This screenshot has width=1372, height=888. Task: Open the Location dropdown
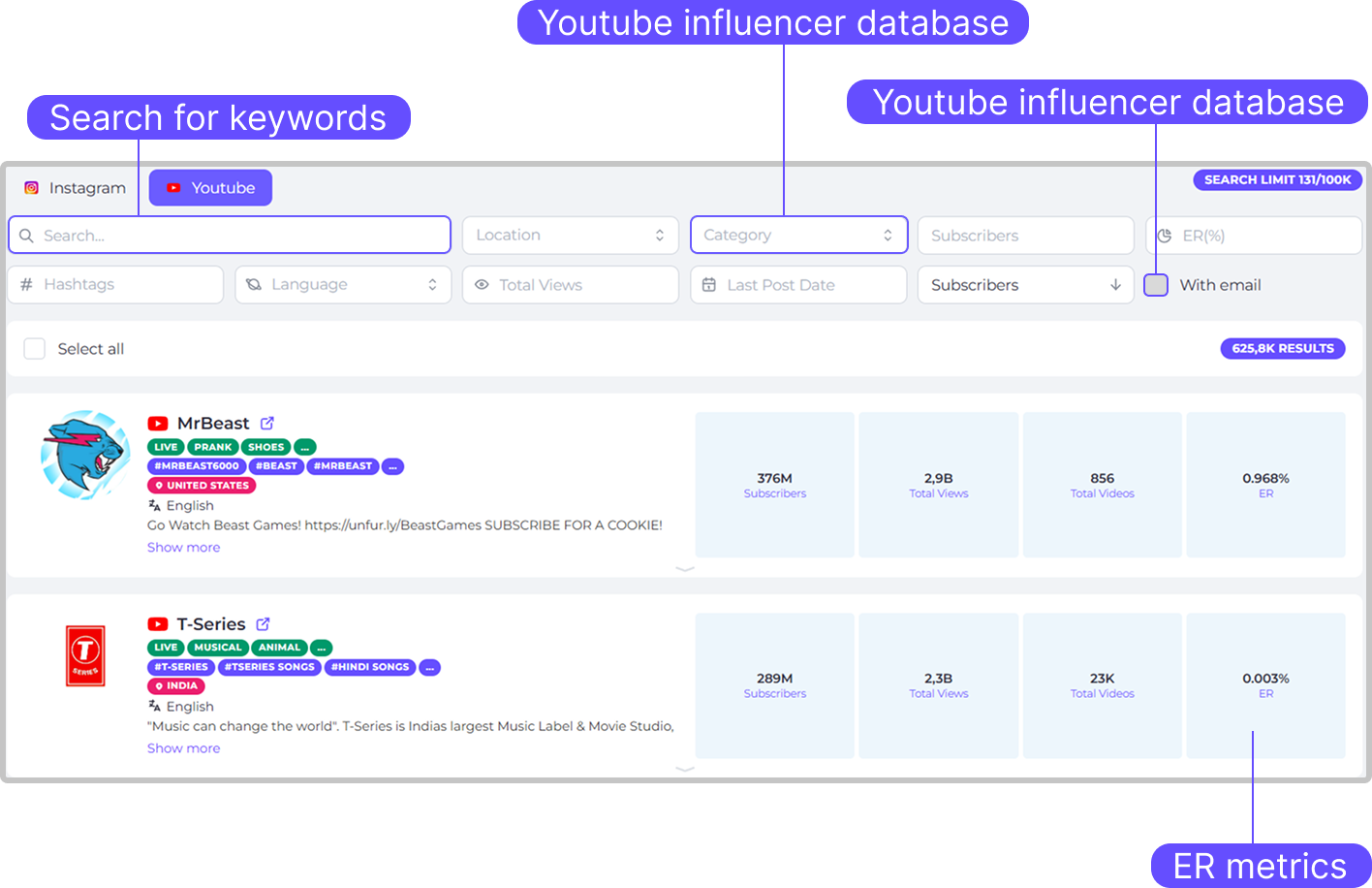tap(570, 235)
